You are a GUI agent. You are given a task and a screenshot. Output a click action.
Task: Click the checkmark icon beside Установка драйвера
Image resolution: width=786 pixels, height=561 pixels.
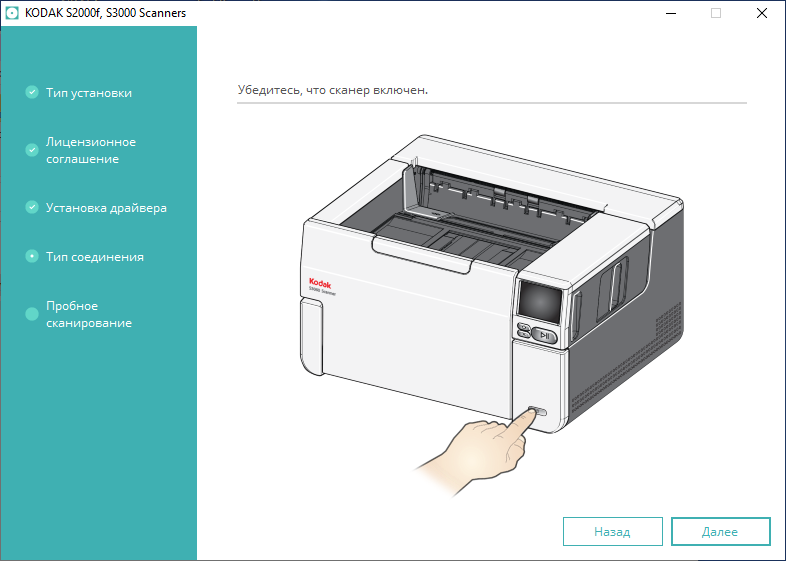32,207
